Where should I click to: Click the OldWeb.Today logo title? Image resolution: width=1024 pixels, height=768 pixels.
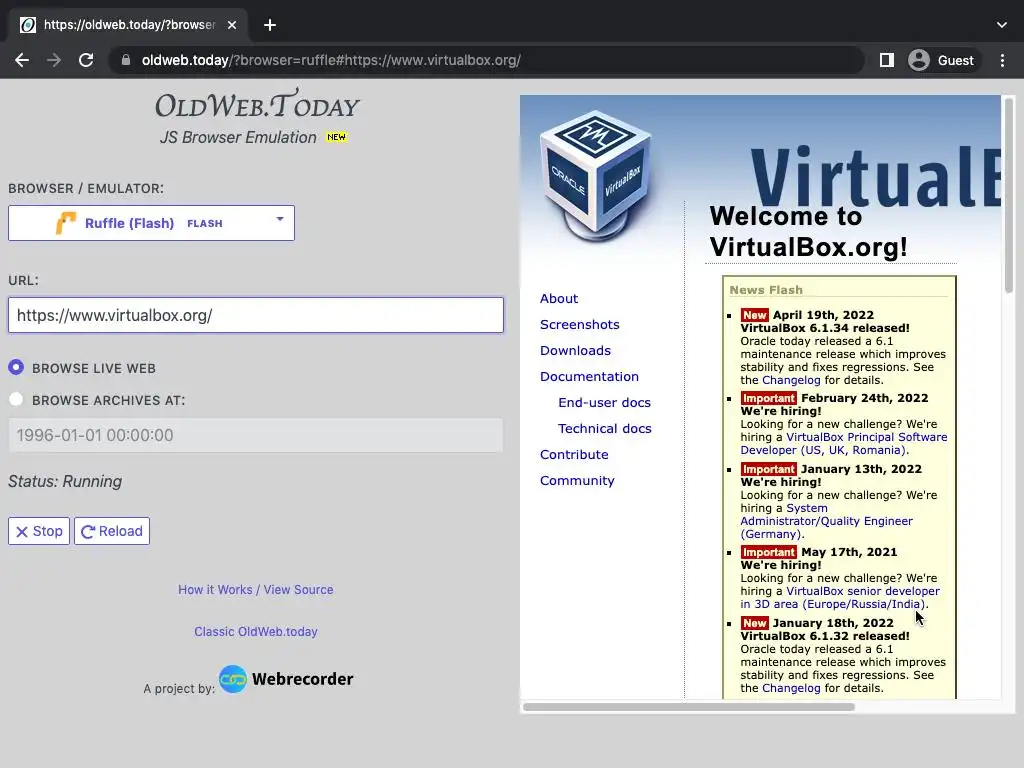(x=257, y=104)
